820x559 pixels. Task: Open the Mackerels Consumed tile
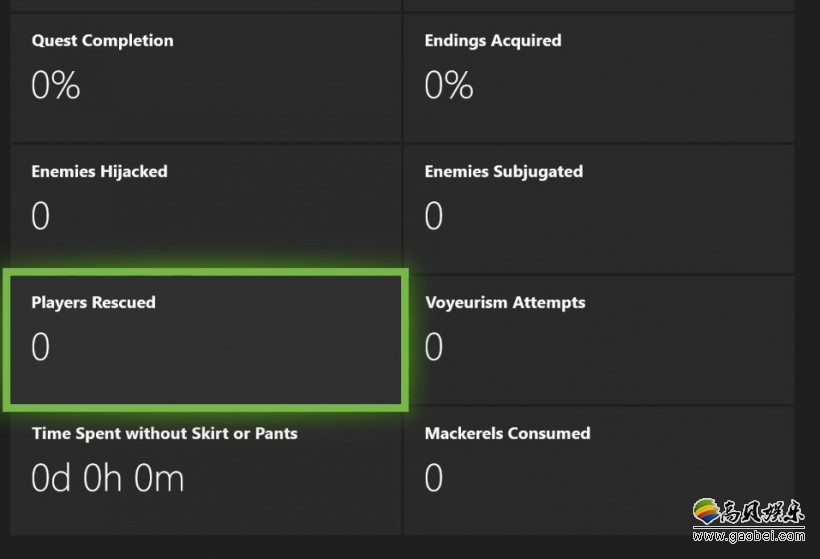599,471
